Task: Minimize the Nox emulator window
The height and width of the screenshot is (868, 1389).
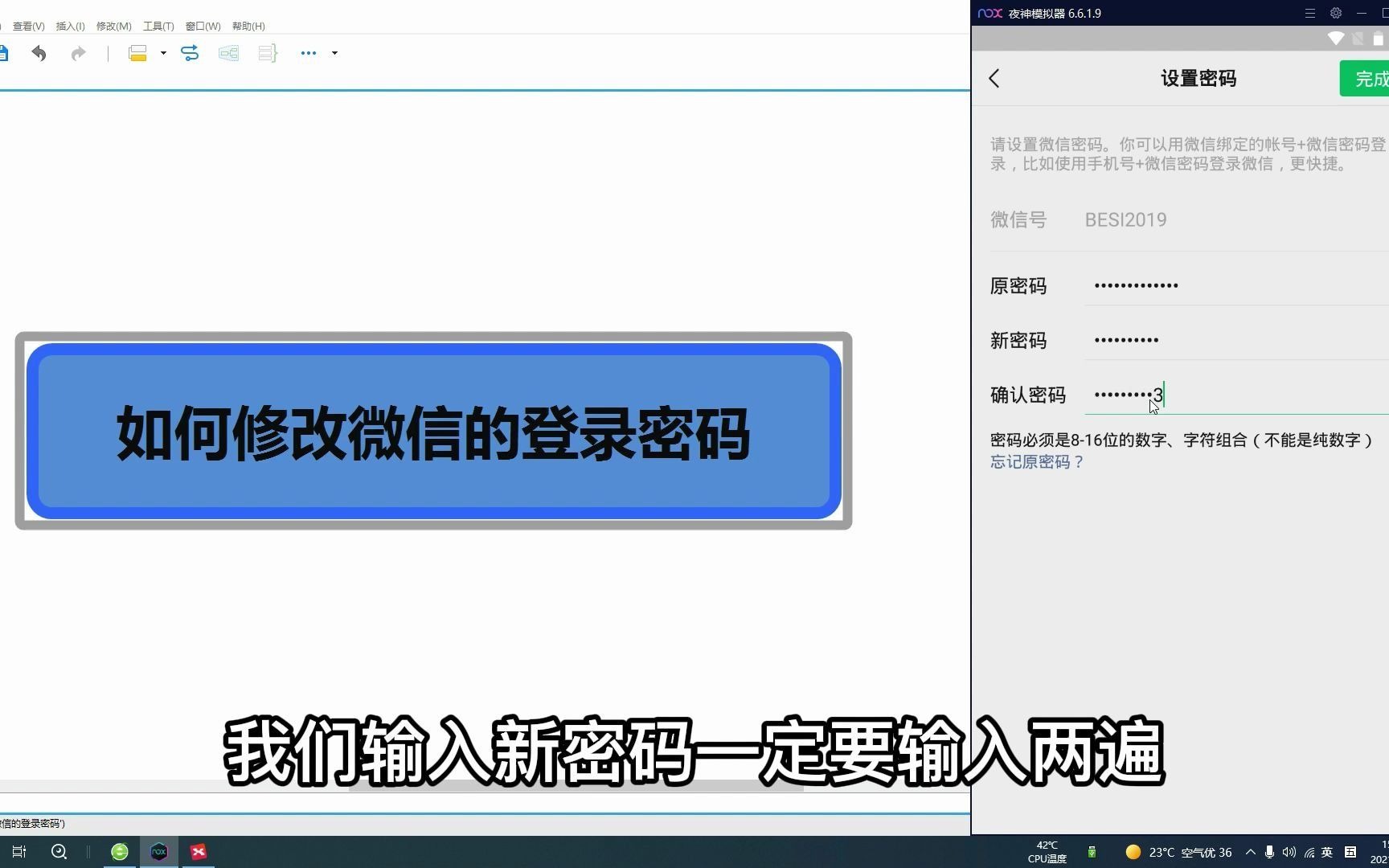Action: [x=1362, y=14]
